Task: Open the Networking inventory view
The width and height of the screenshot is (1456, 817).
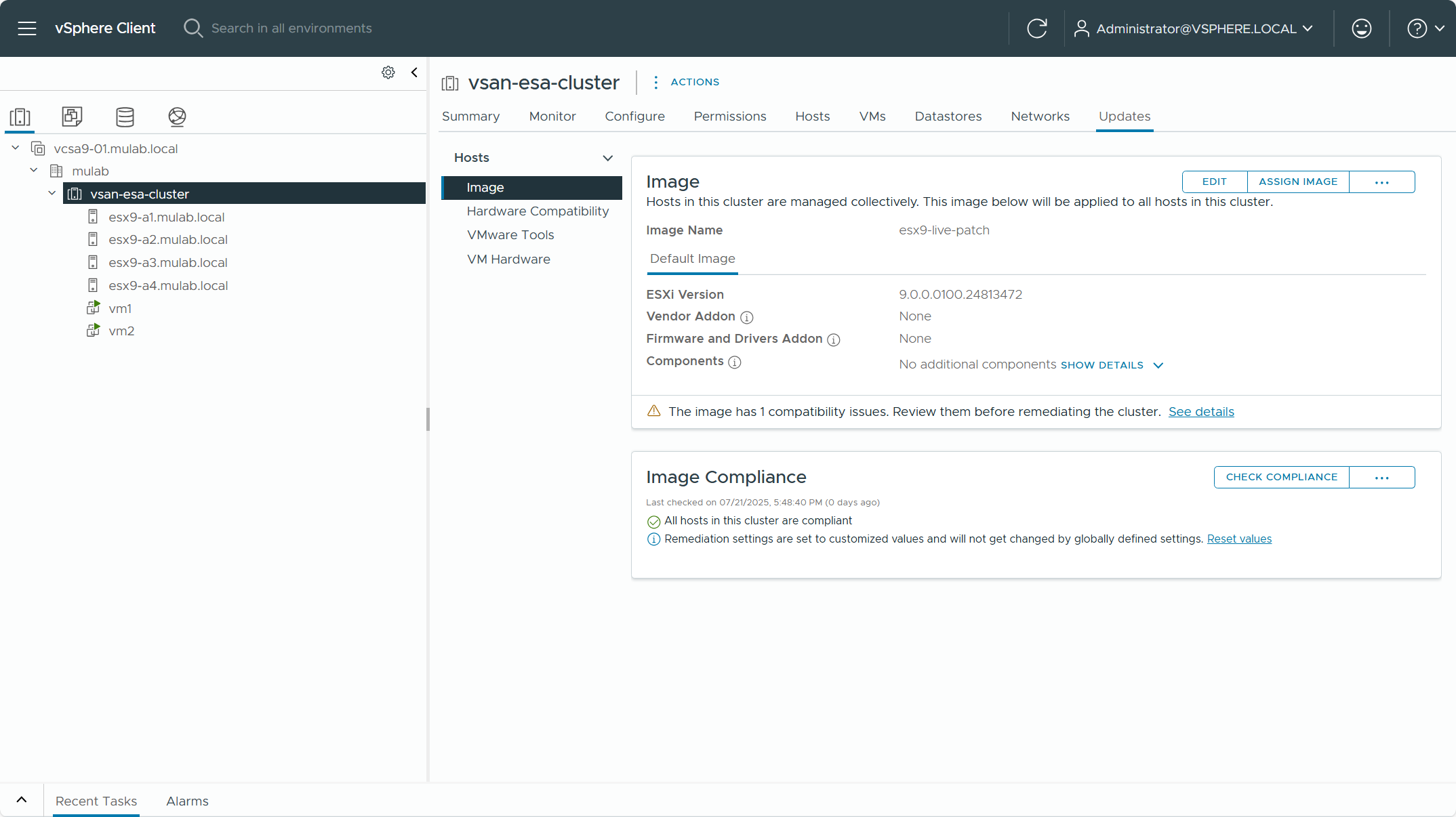Action: [x=177, y=117]
